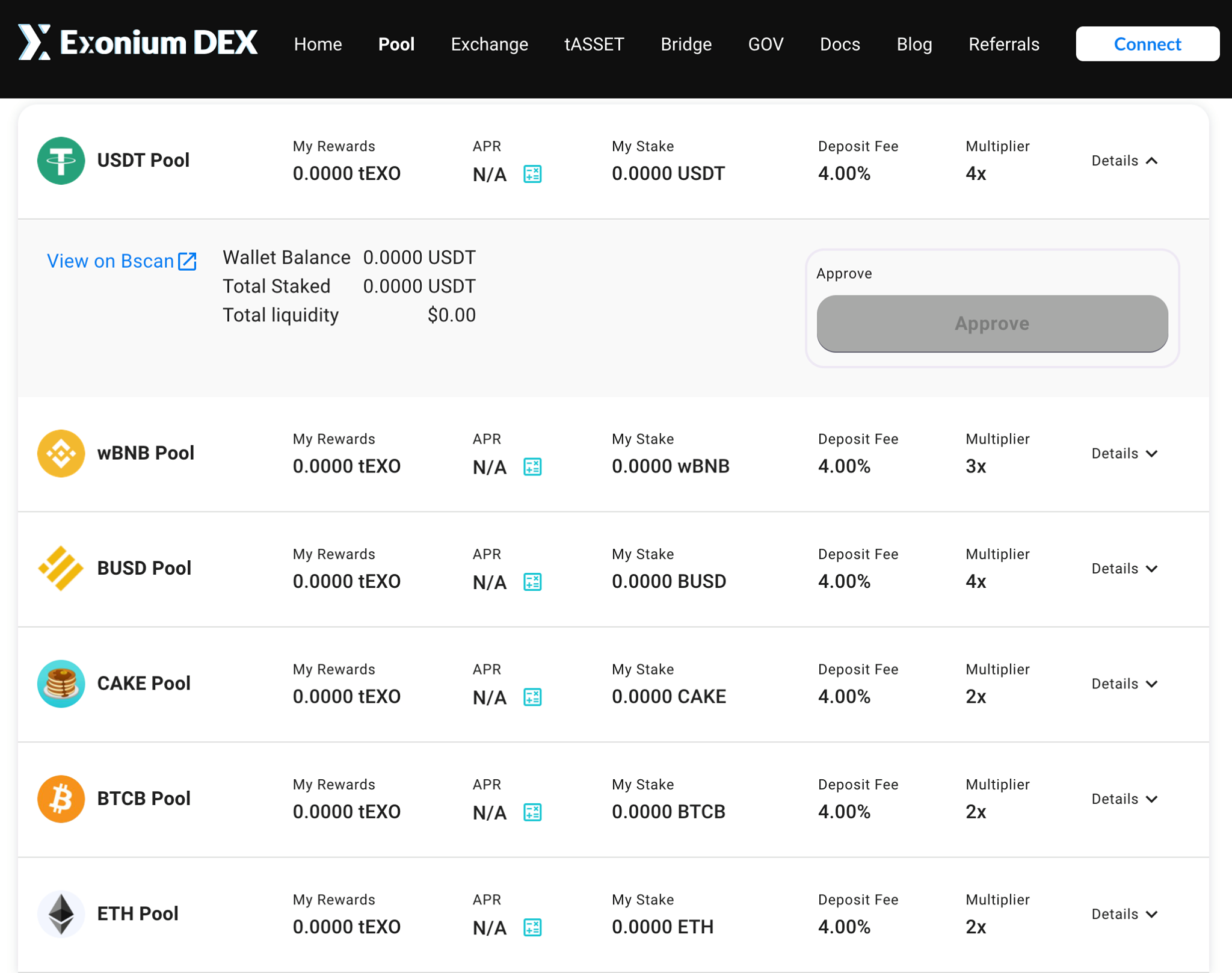Open Referrals page

pyautogui.click(x=1004, y=44)
